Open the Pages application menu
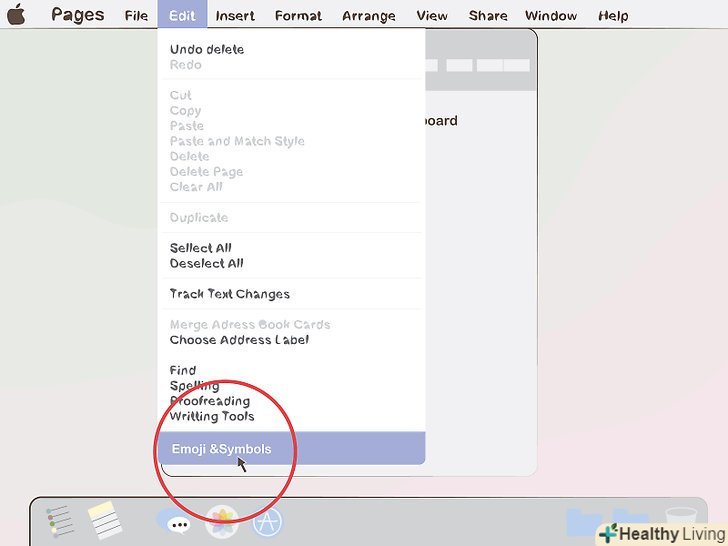The image size is (728, 546). 78,15
